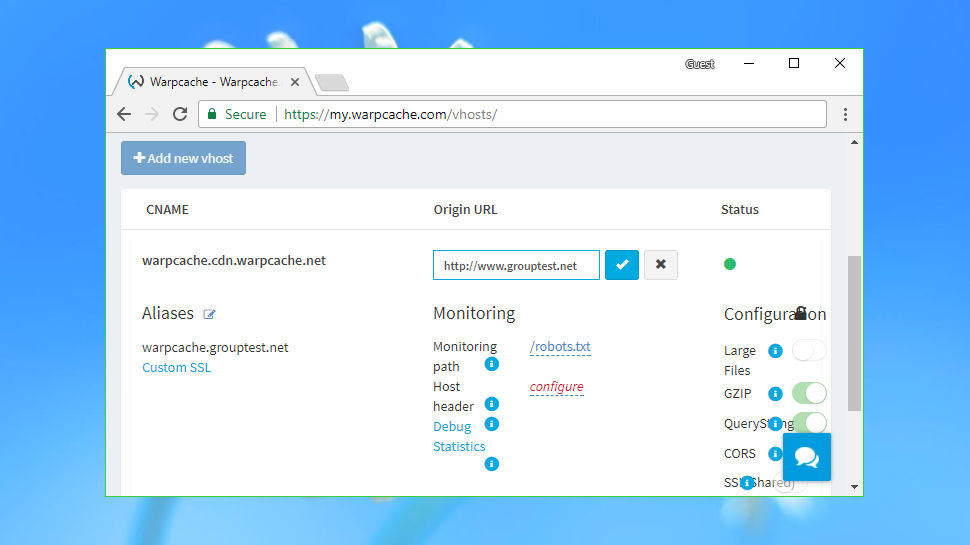Image resolution: width=970 pixels, height=545 pixels.
Task: Click the scrollbar up arrow
Action: [854, 142]
